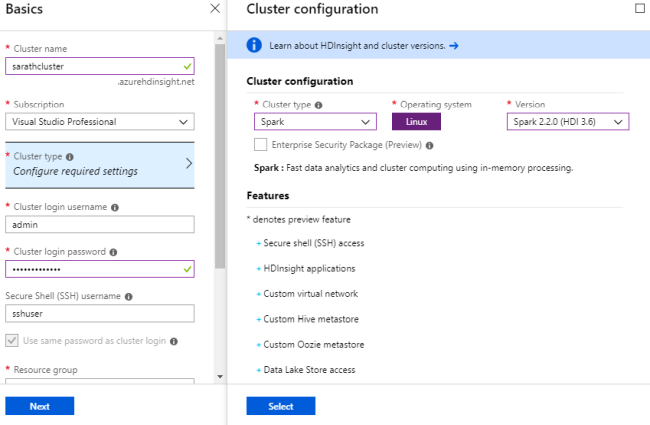Click the blue info icon in HDInsight banner
The width and height of the screenshot is (650, 425).
point(254,45)
